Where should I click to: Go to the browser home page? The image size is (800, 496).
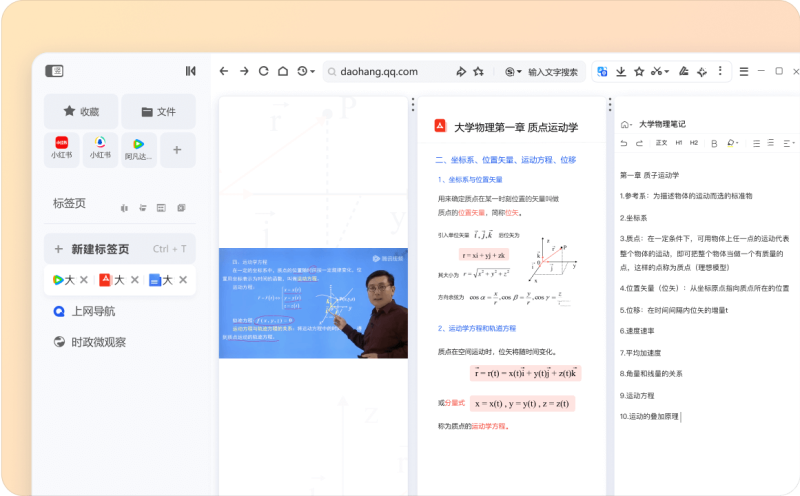tap(283, 71)
